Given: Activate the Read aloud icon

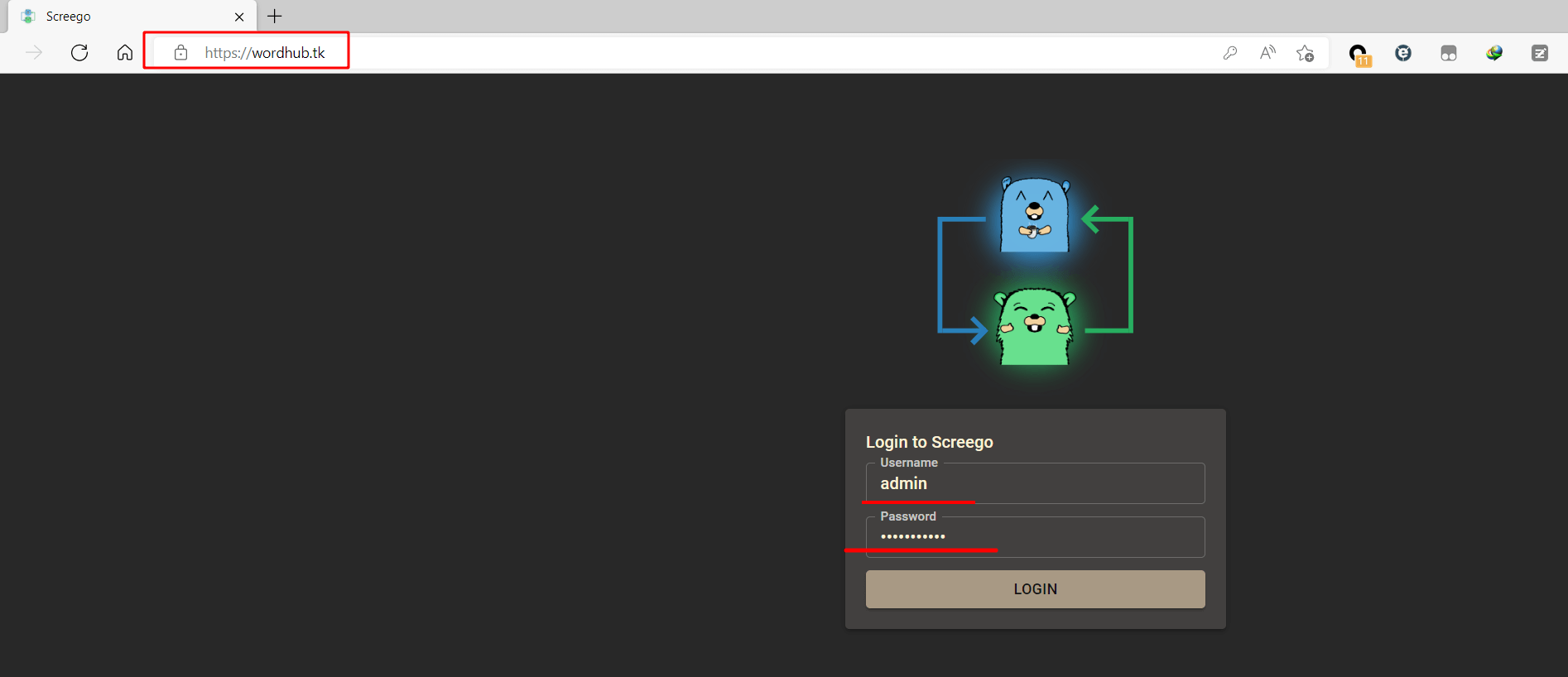Looking at the screenshot, I should 1267,53.
